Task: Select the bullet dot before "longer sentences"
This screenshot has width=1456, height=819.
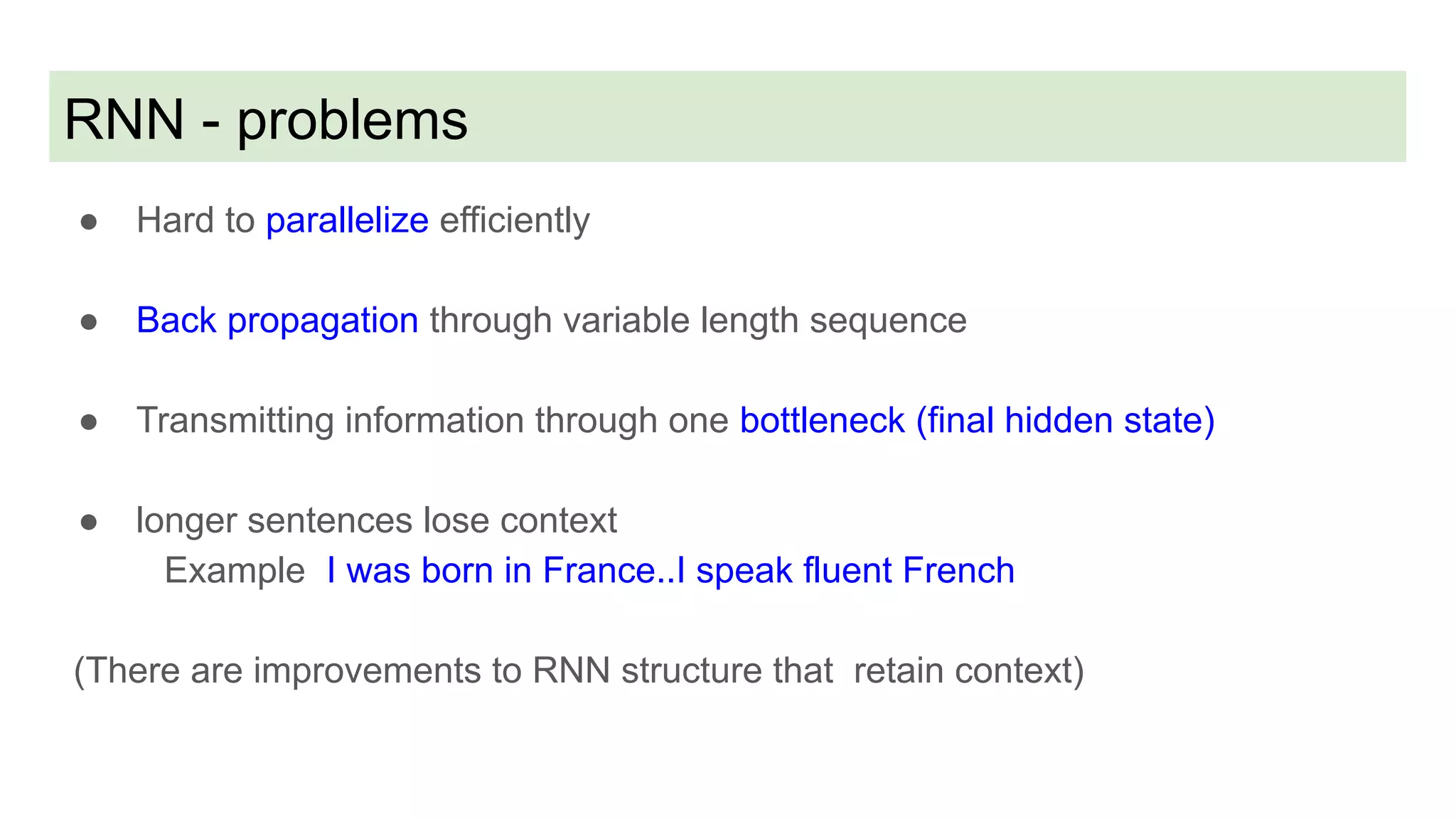Action: pos(89,523)
